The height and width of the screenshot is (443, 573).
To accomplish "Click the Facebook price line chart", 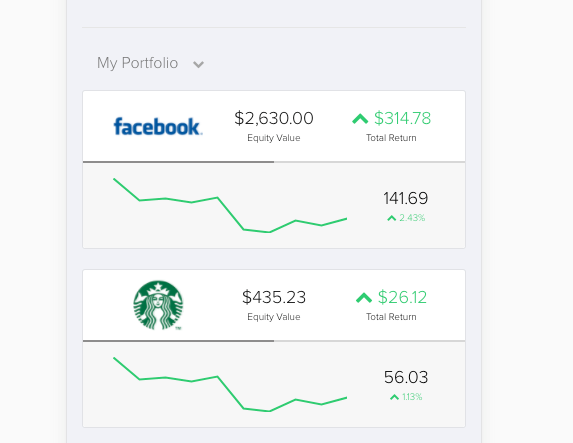I will click(x=230, y=205).
